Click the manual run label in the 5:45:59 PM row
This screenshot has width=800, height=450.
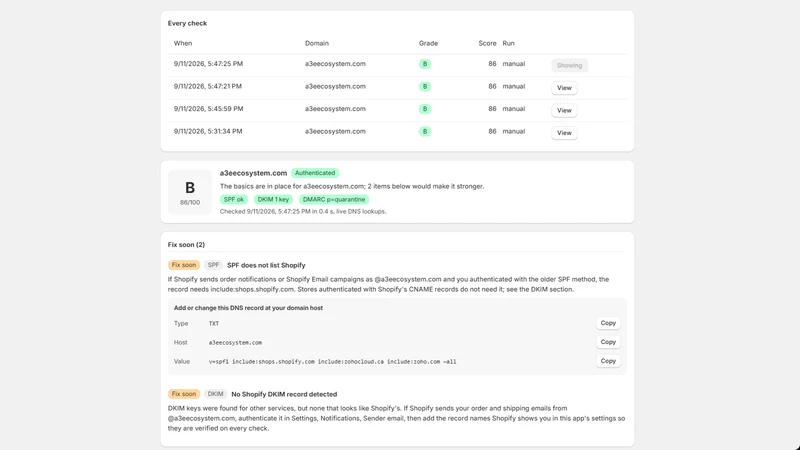click(514, 109)
